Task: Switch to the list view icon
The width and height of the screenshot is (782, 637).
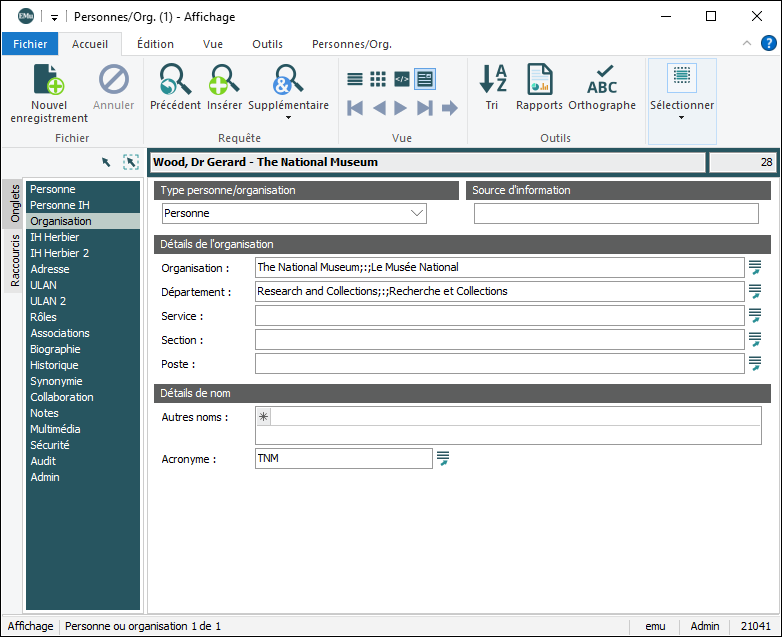Action: click(x=355, y=79)
